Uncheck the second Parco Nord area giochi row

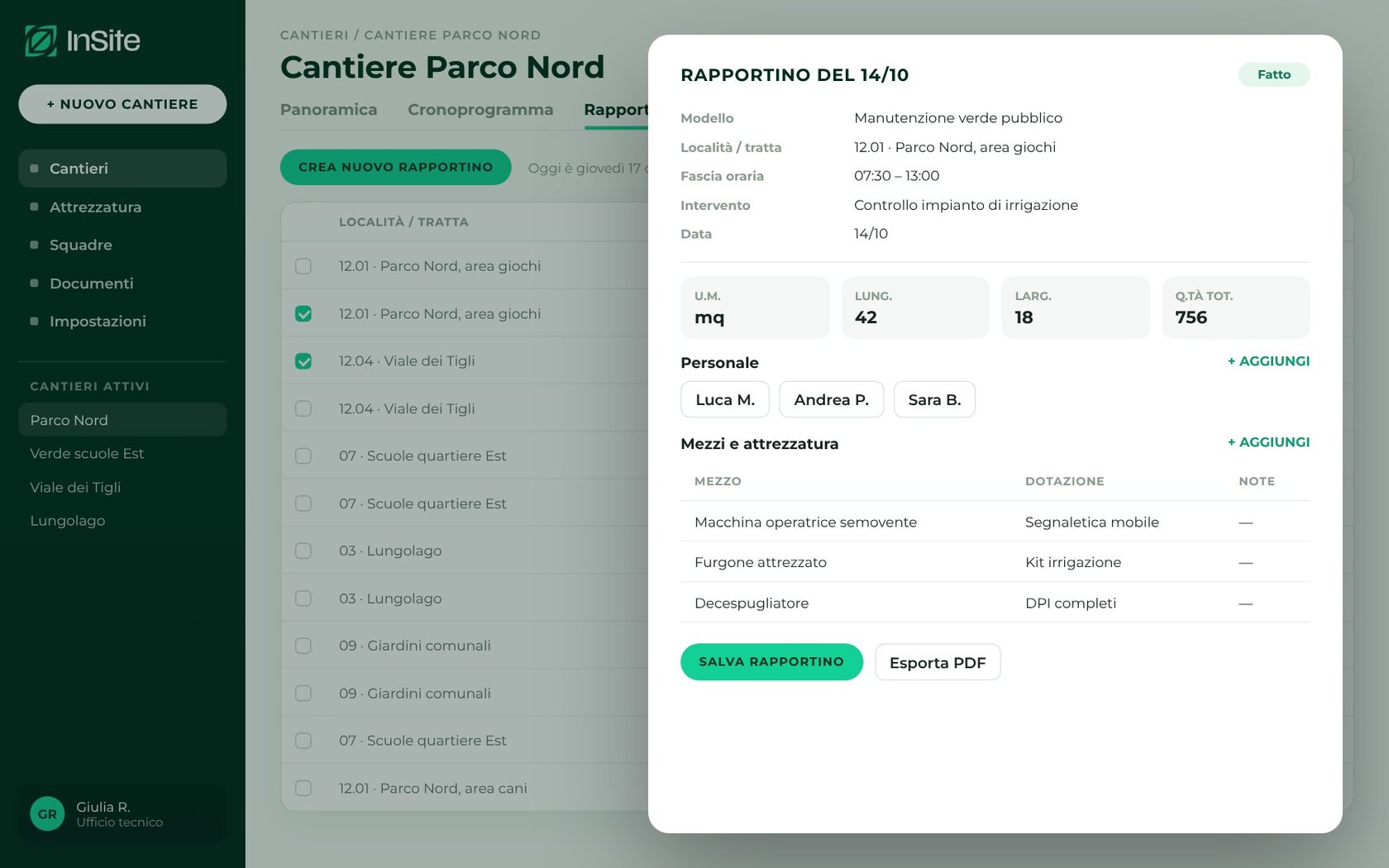pyautogui.click(x=303, y=314)
